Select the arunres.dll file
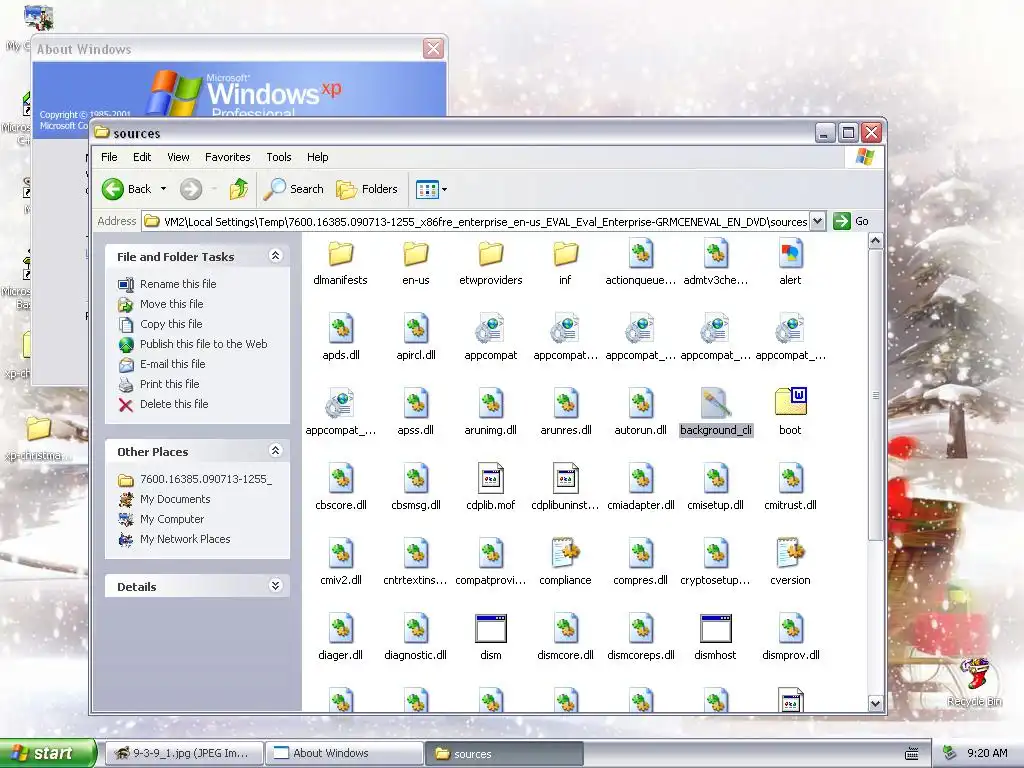The image size is (1024, 768). pos(566,413)
